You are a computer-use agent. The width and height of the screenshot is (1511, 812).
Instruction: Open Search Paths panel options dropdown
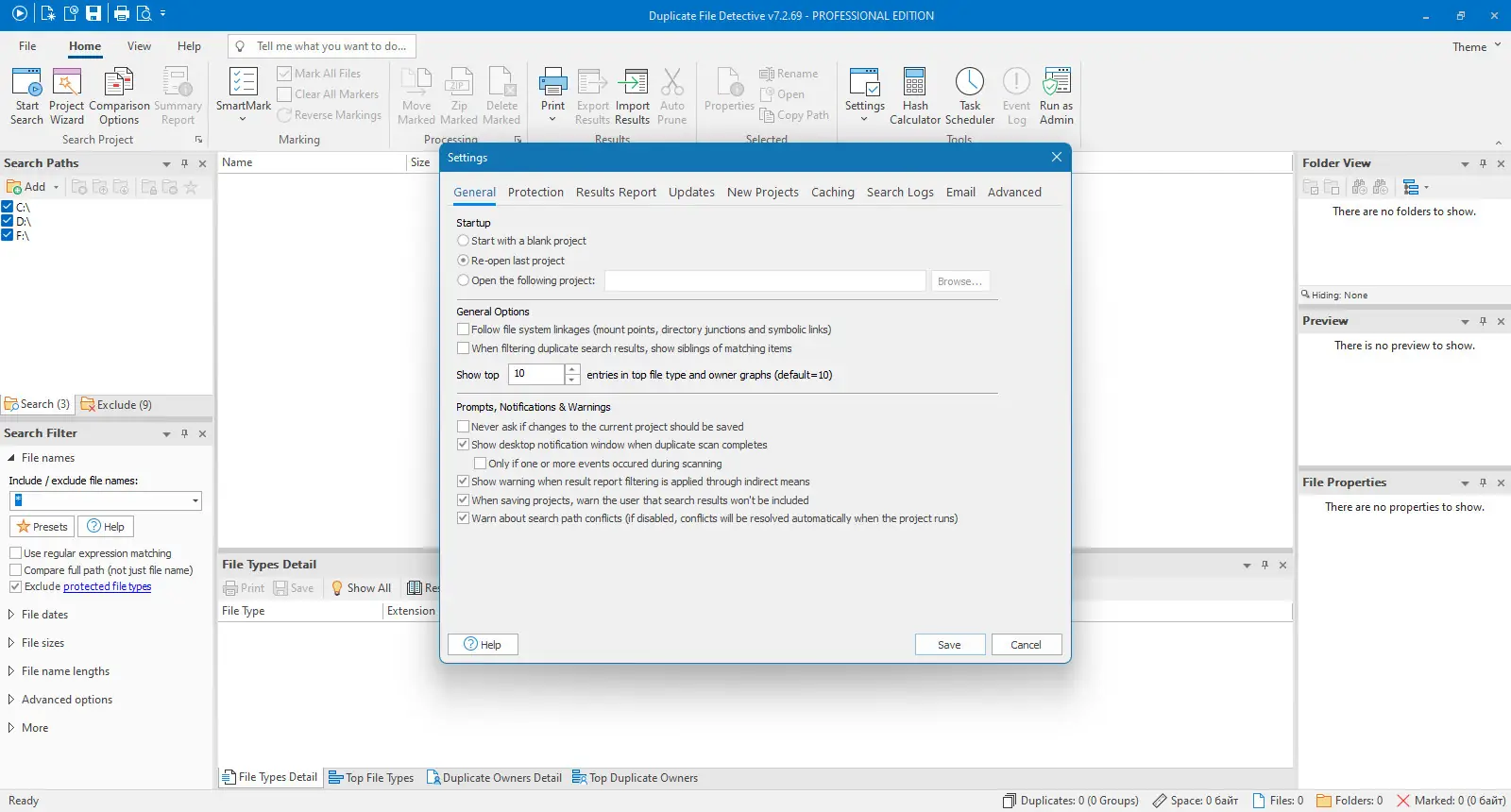(x=166, y=163)
